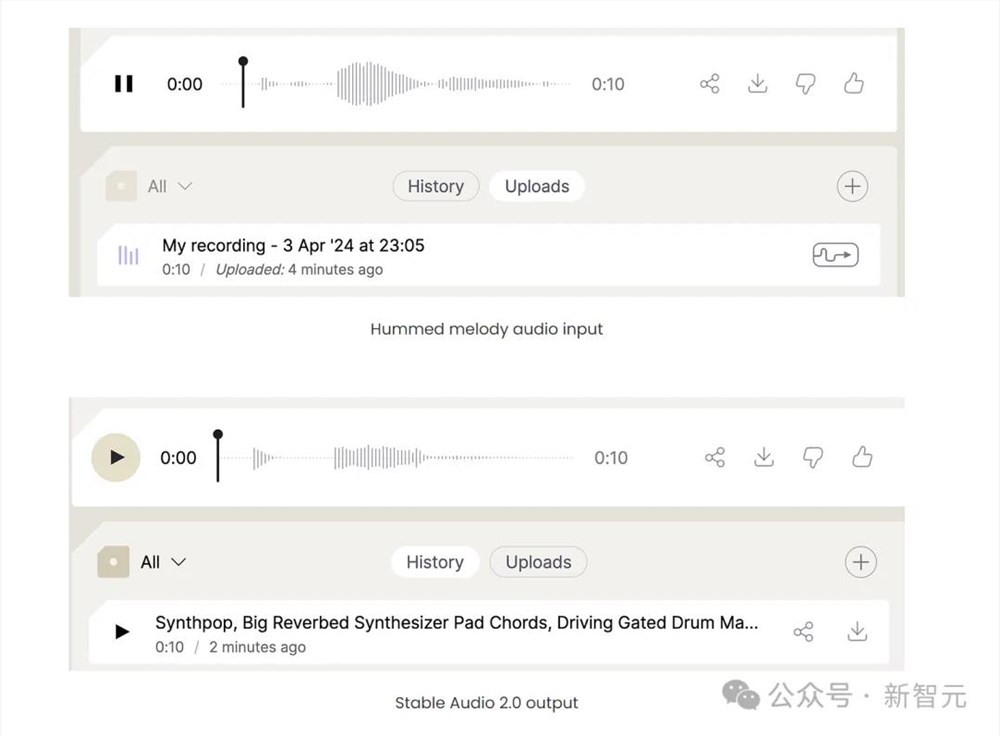Image resolution: width=1000 pixels, height=736 pixels.
Task: Download the Synthpop track from list row
Action: click(857, 632)
